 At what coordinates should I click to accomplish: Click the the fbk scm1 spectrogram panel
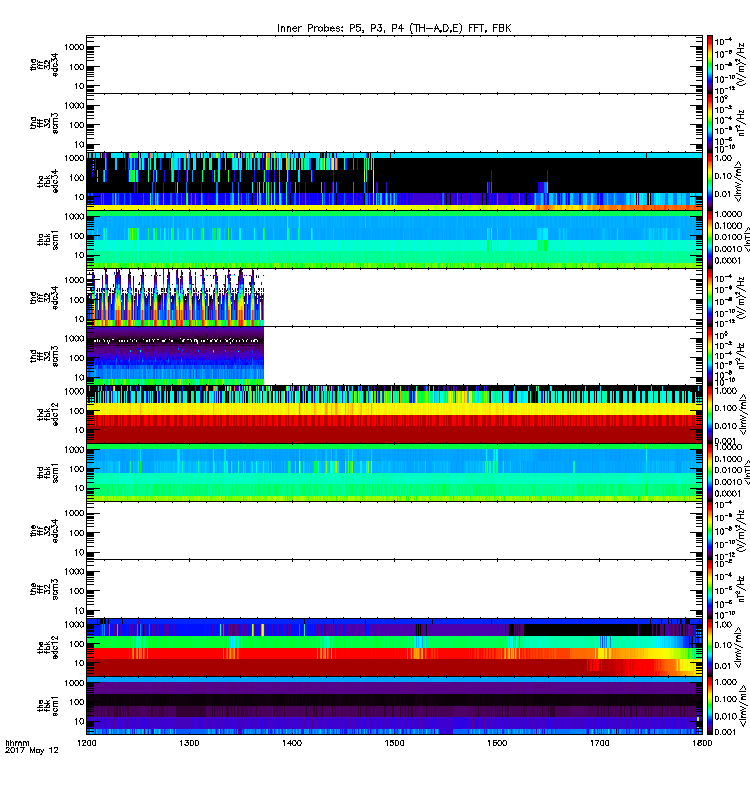coord(394,706)
